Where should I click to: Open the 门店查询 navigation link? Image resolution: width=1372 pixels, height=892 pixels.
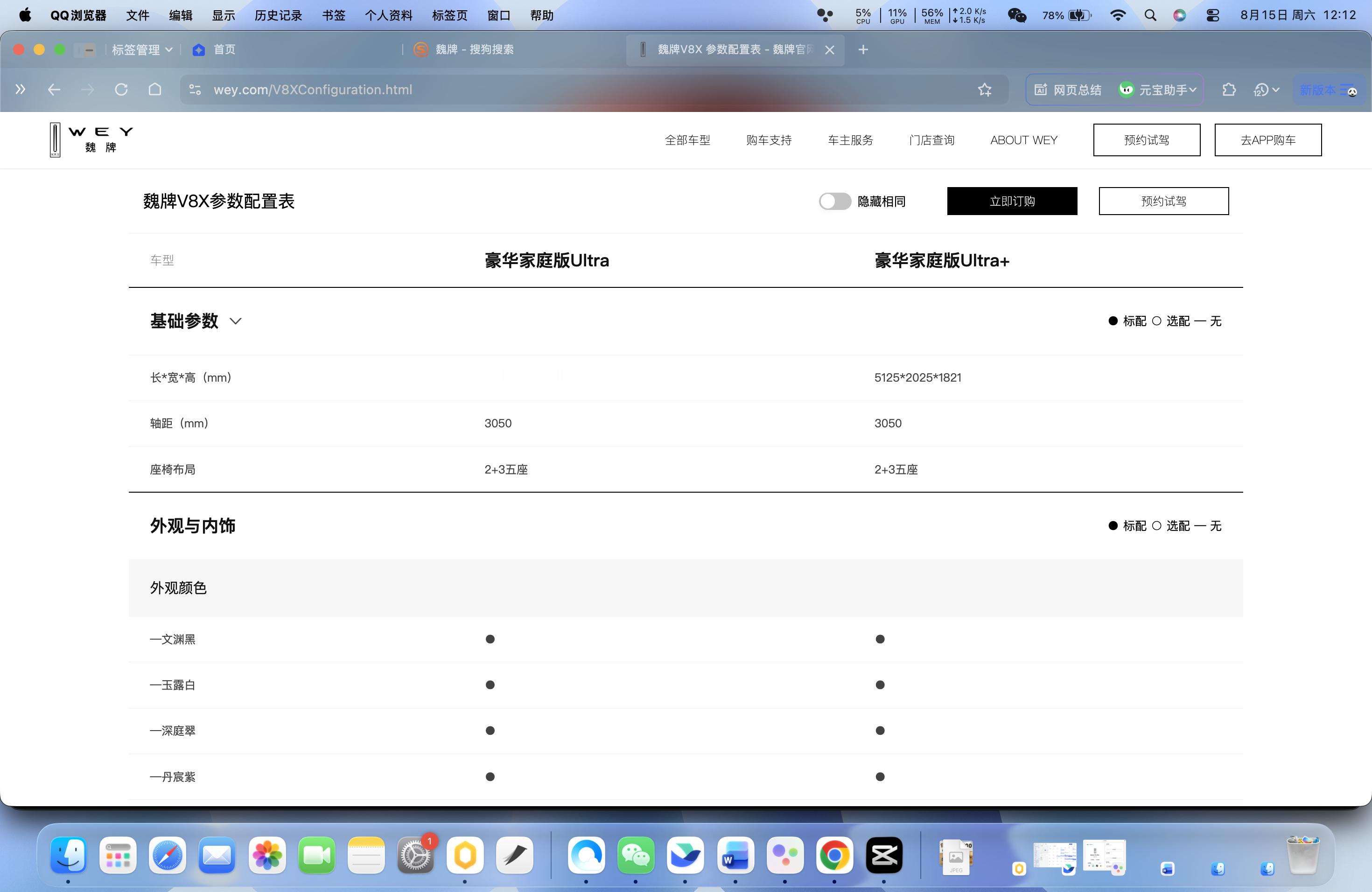pos(931,140)
